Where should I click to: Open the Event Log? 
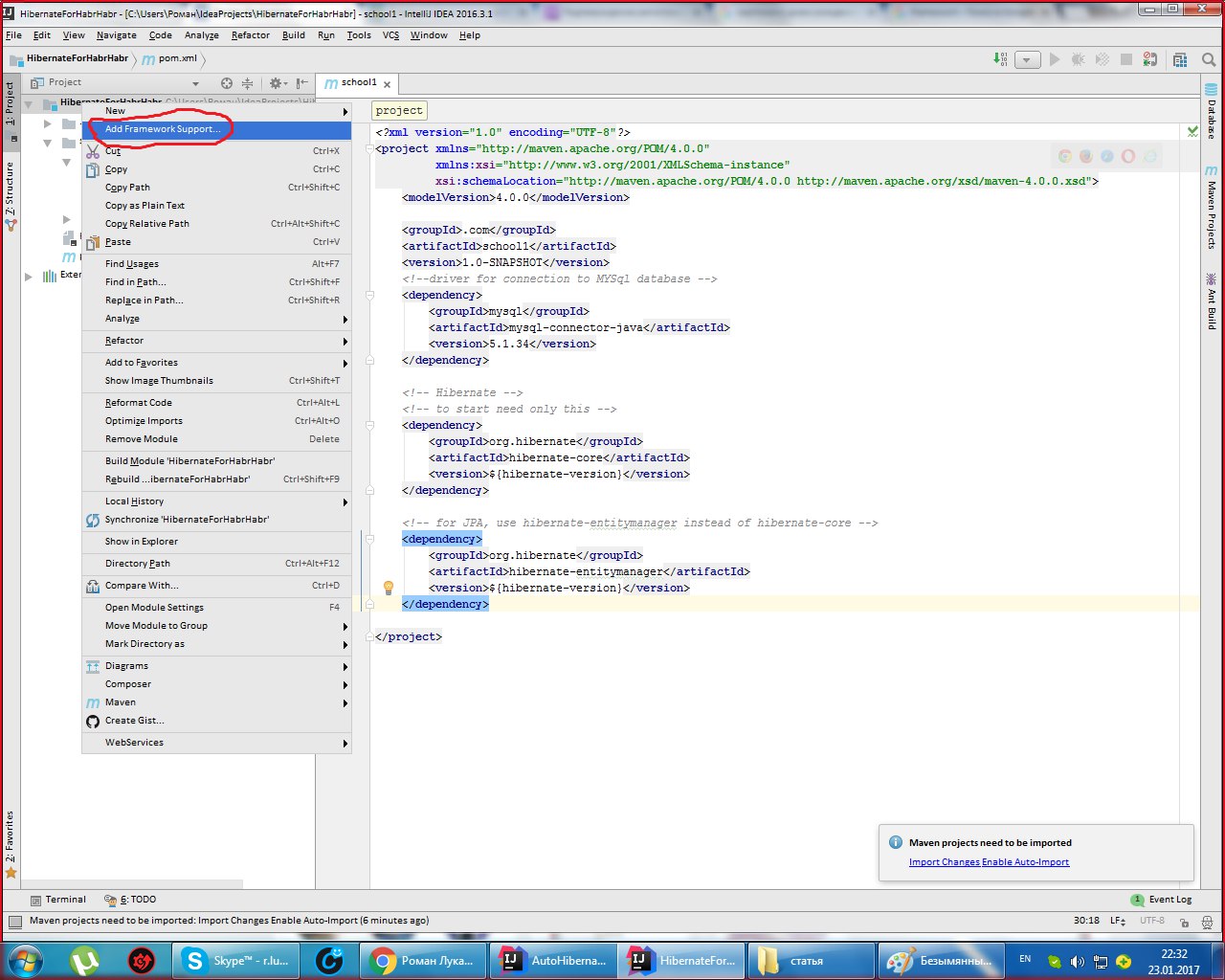tap(1162, 900)
